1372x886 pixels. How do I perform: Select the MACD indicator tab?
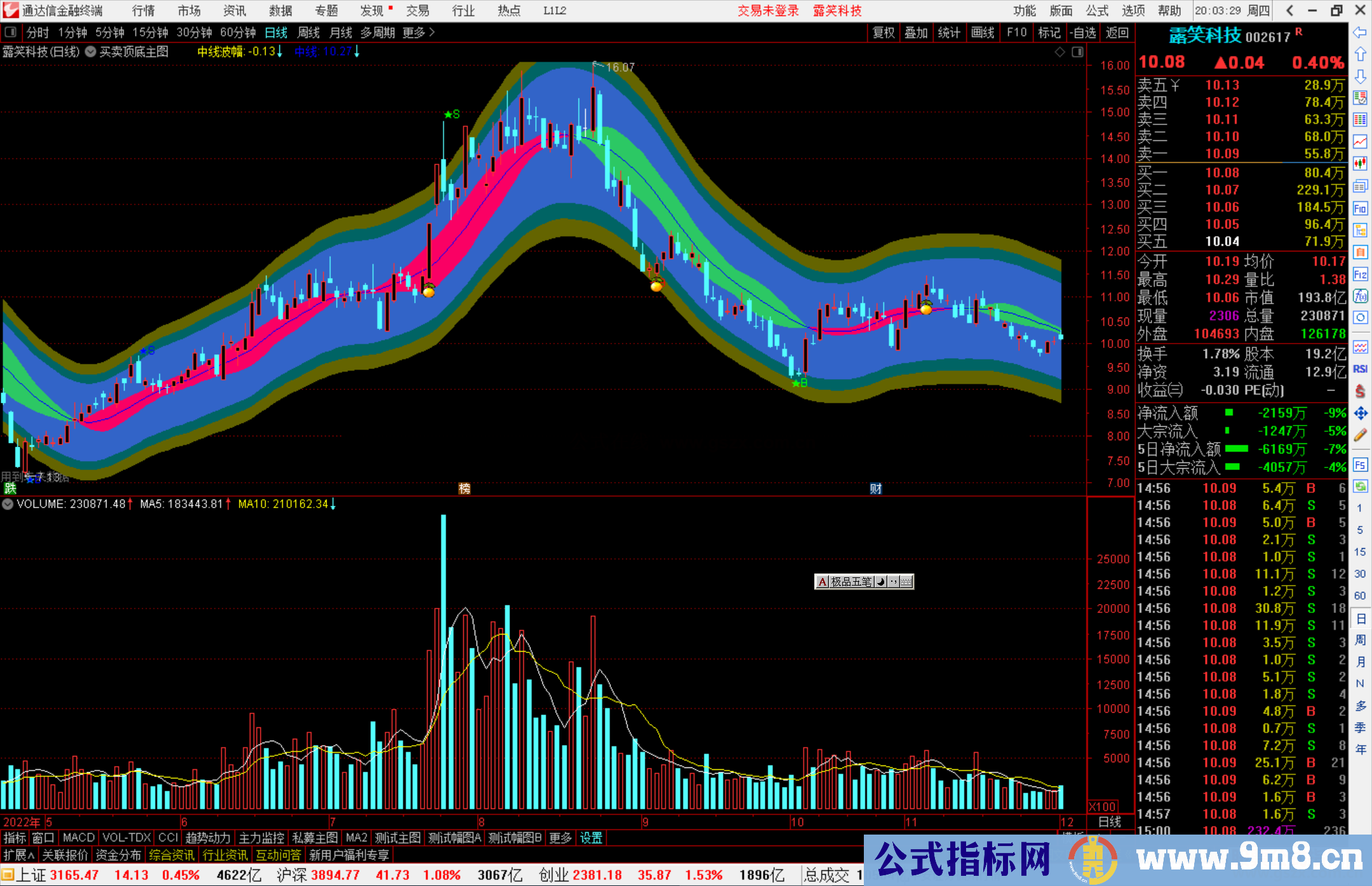coord(79,838)
